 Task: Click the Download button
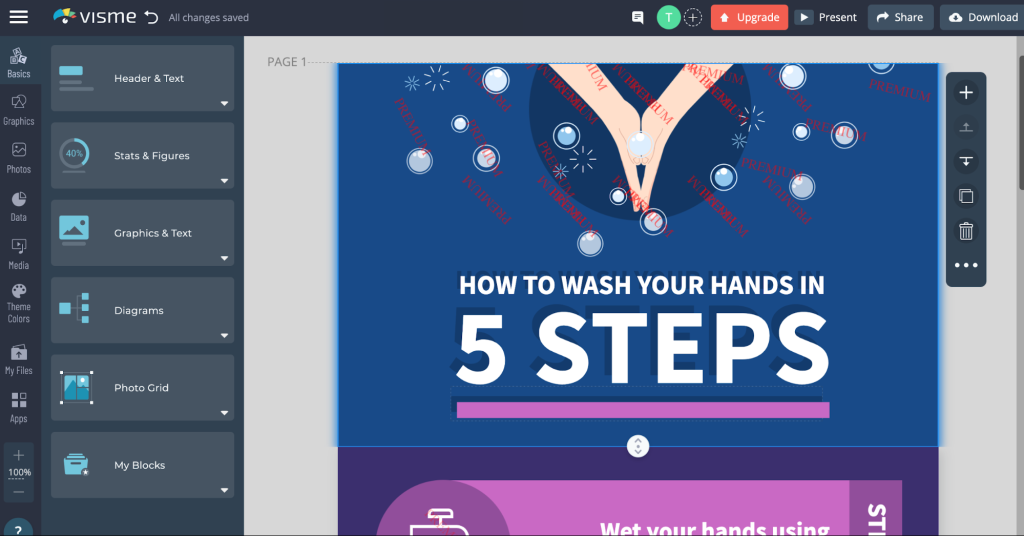point(982,17)
